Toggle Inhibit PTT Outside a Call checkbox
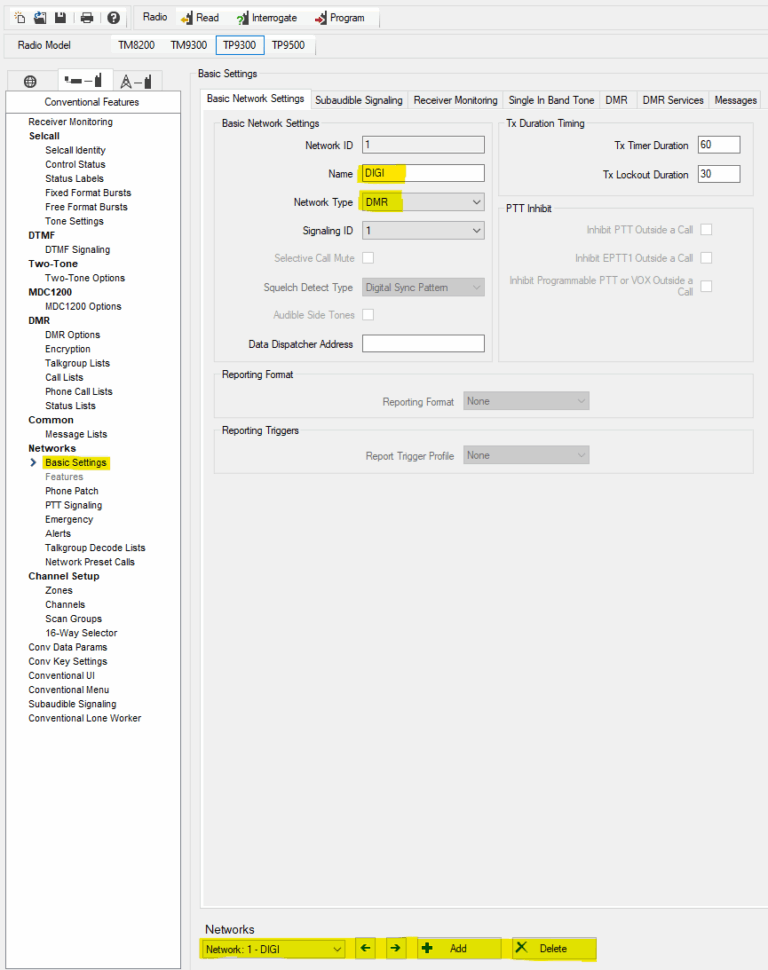 pos(706,230)
